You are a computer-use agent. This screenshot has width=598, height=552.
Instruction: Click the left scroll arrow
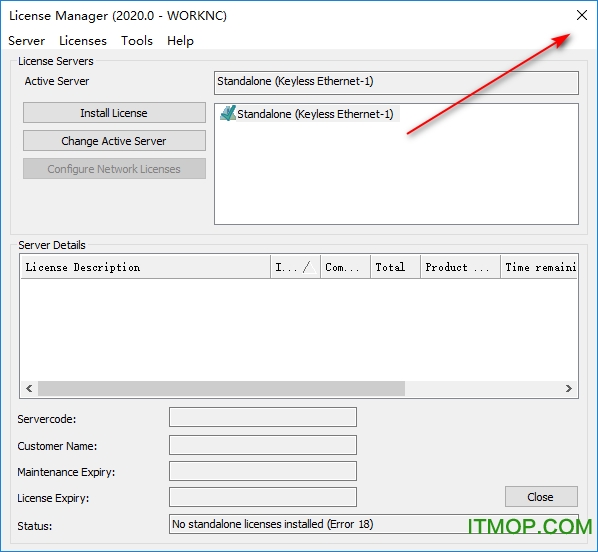pyautogui.click(x=29, y=388)
